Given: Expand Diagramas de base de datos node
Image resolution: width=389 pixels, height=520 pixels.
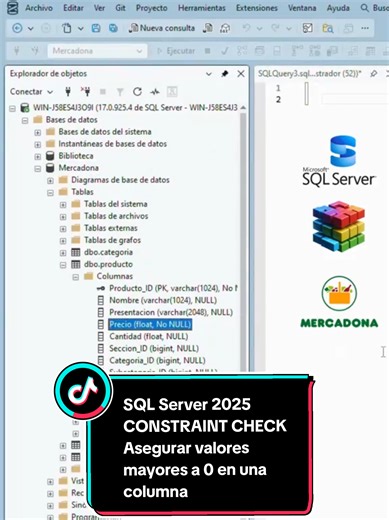Looking at the screenshot, I should 50,181.
